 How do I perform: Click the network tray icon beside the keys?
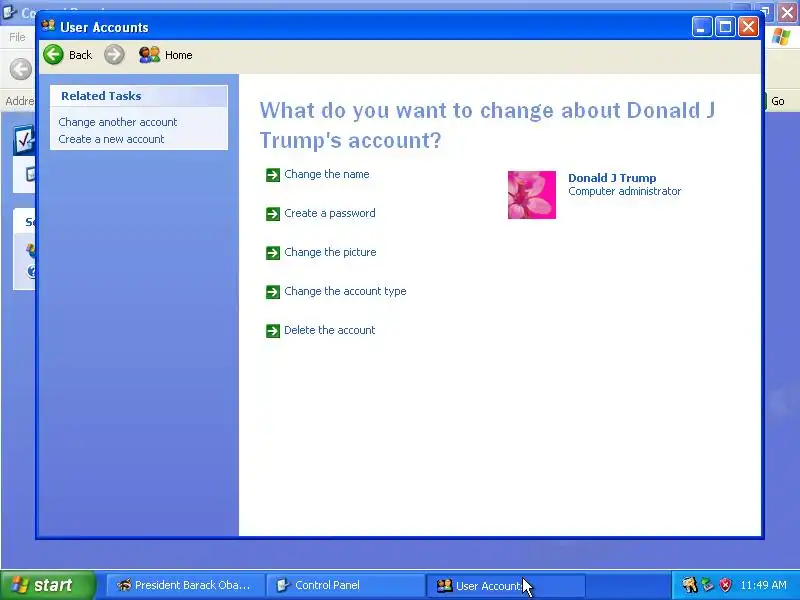point(708,585)
